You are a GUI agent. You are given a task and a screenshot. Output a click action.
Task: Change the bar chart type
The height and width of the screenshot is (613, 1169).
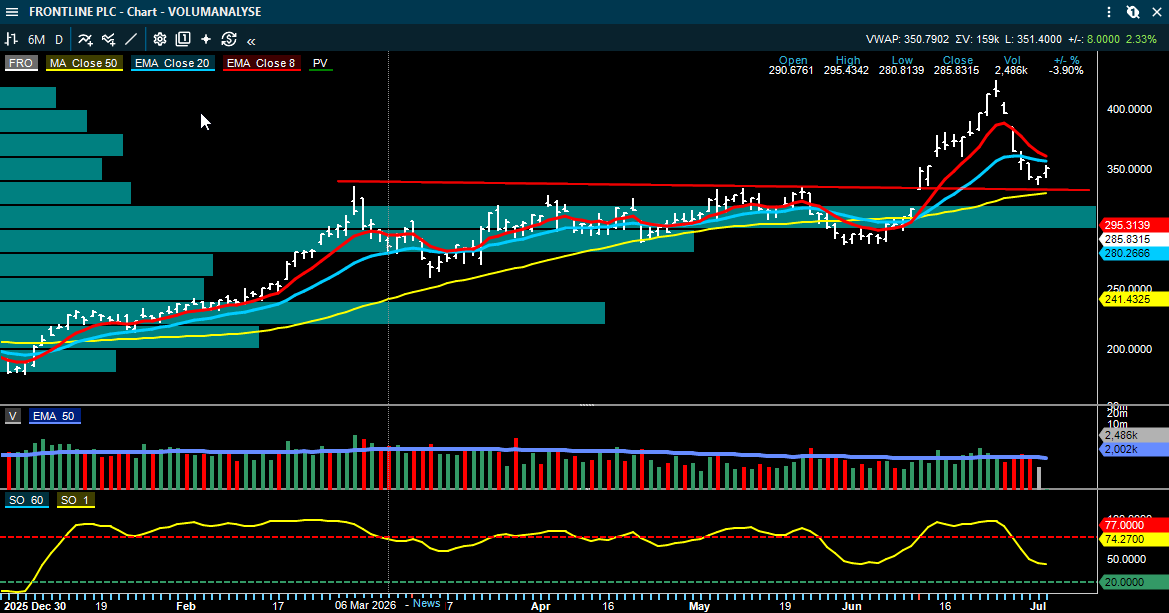11,40
